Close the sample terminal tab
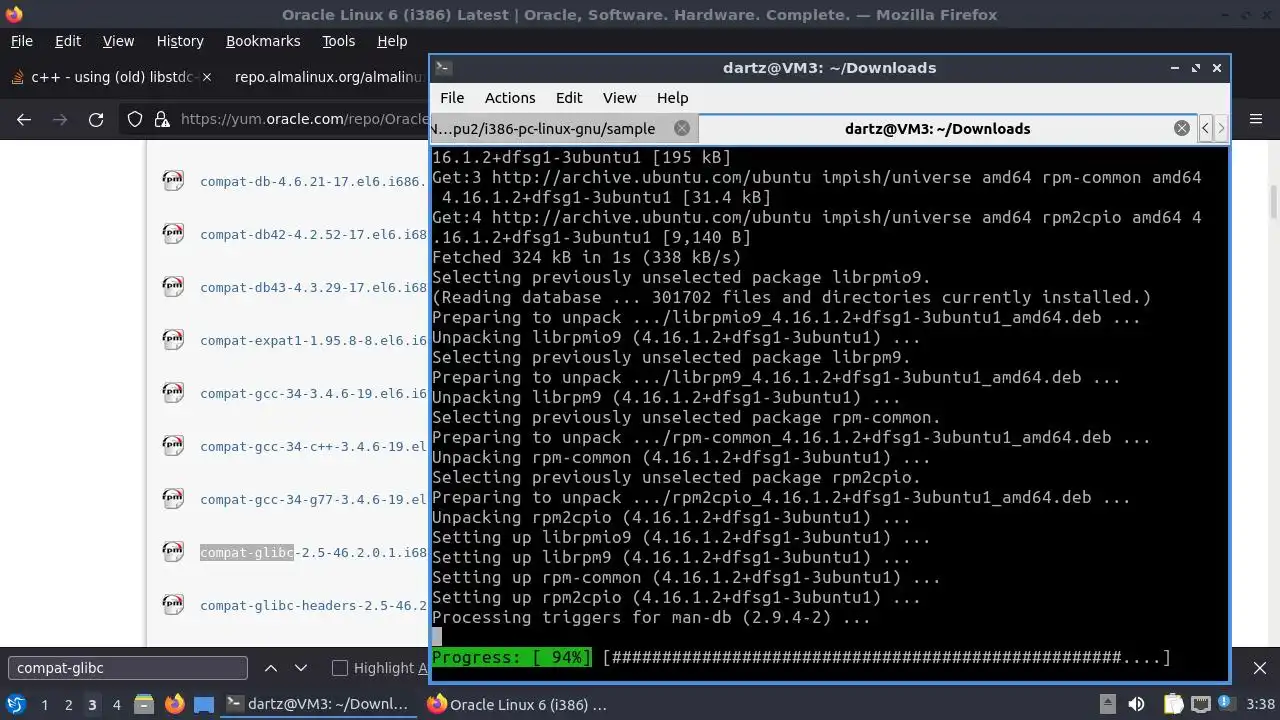1280x720 pixels. [682, 128]
